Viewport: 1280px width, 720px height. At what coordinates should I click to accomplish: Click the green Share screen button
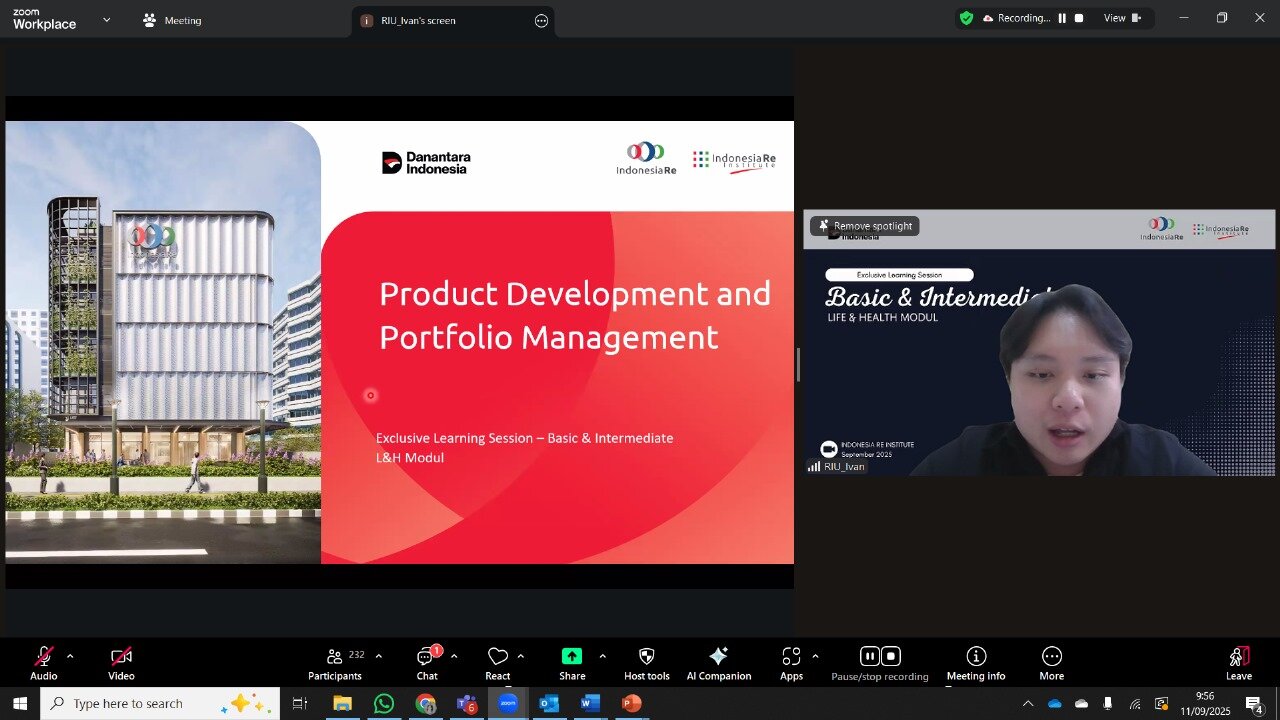tap(572, 657)
